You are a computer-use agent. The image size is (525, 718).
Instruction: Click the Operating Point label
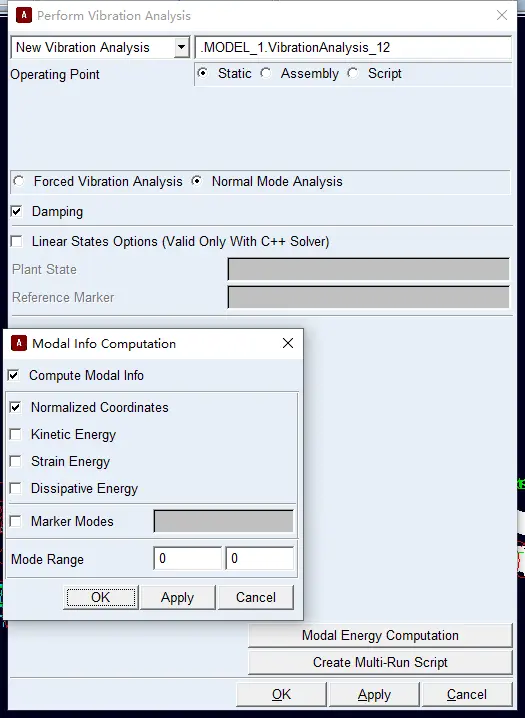[x=55, y=74]
